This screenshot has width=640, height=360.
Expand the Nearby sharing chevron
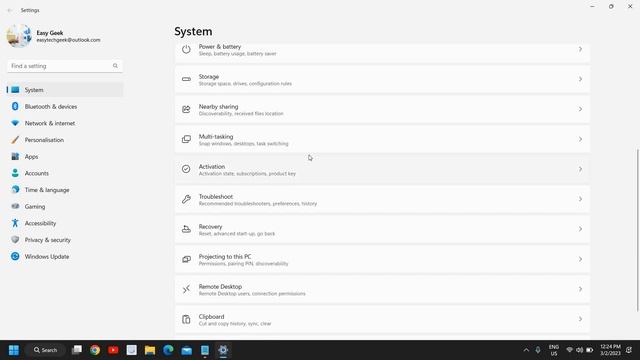click(580, 109)
